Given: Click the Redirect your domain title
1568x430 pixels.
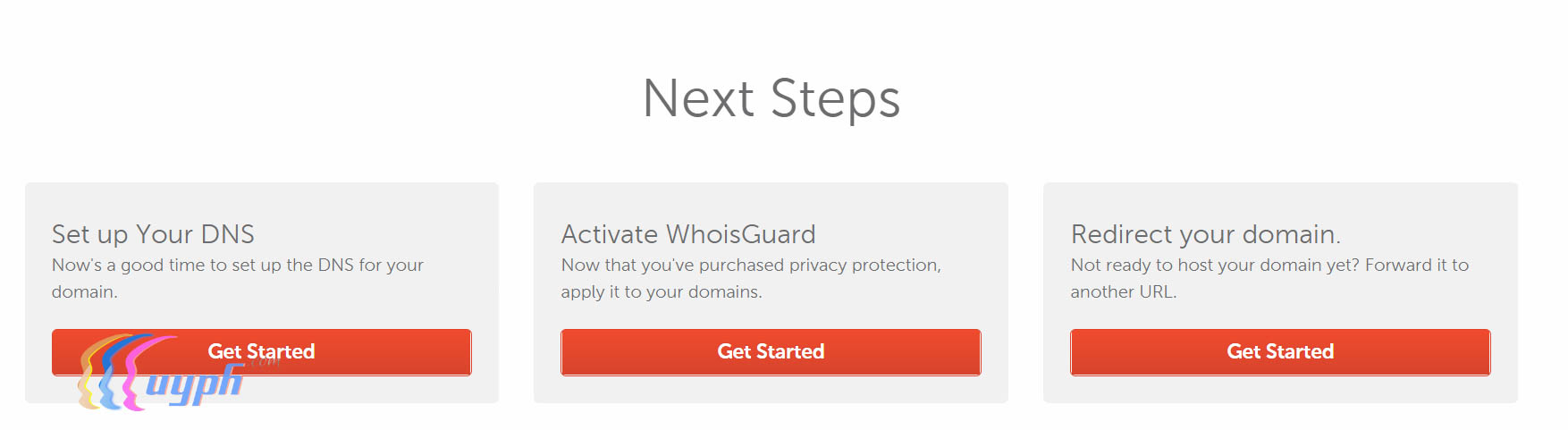Looking at the screenshot, I should [1204, 234].
